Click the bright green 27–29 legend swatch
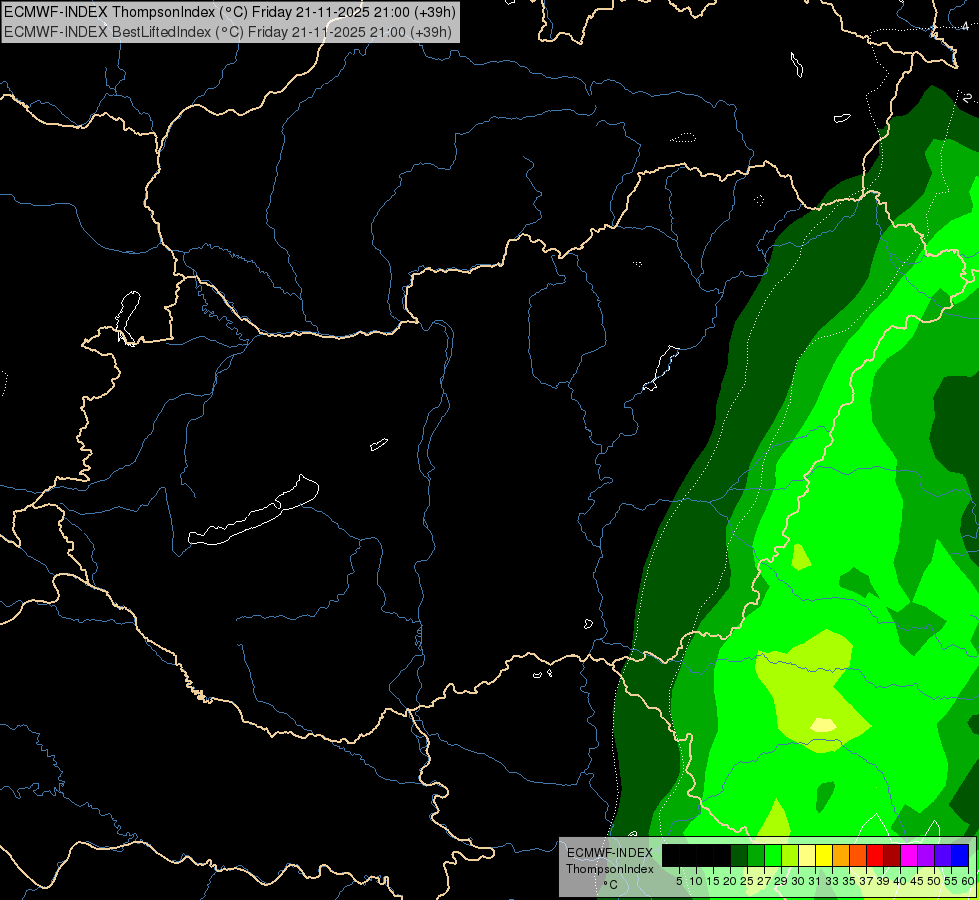The height and width of the screenshot is (900, 979). point(773,855)
